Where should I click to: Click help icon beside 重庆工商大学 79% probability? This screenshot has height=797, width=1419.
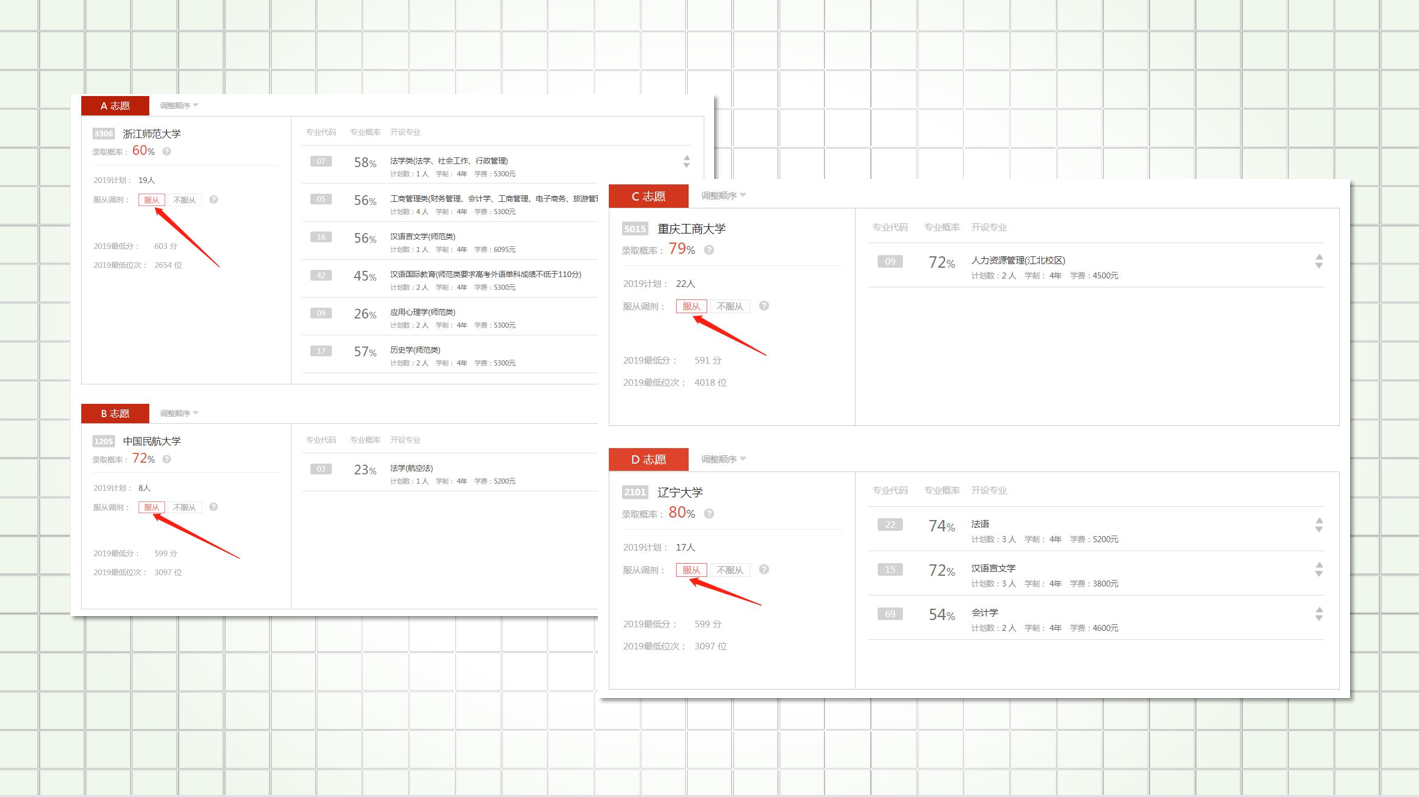click(709, 250)
